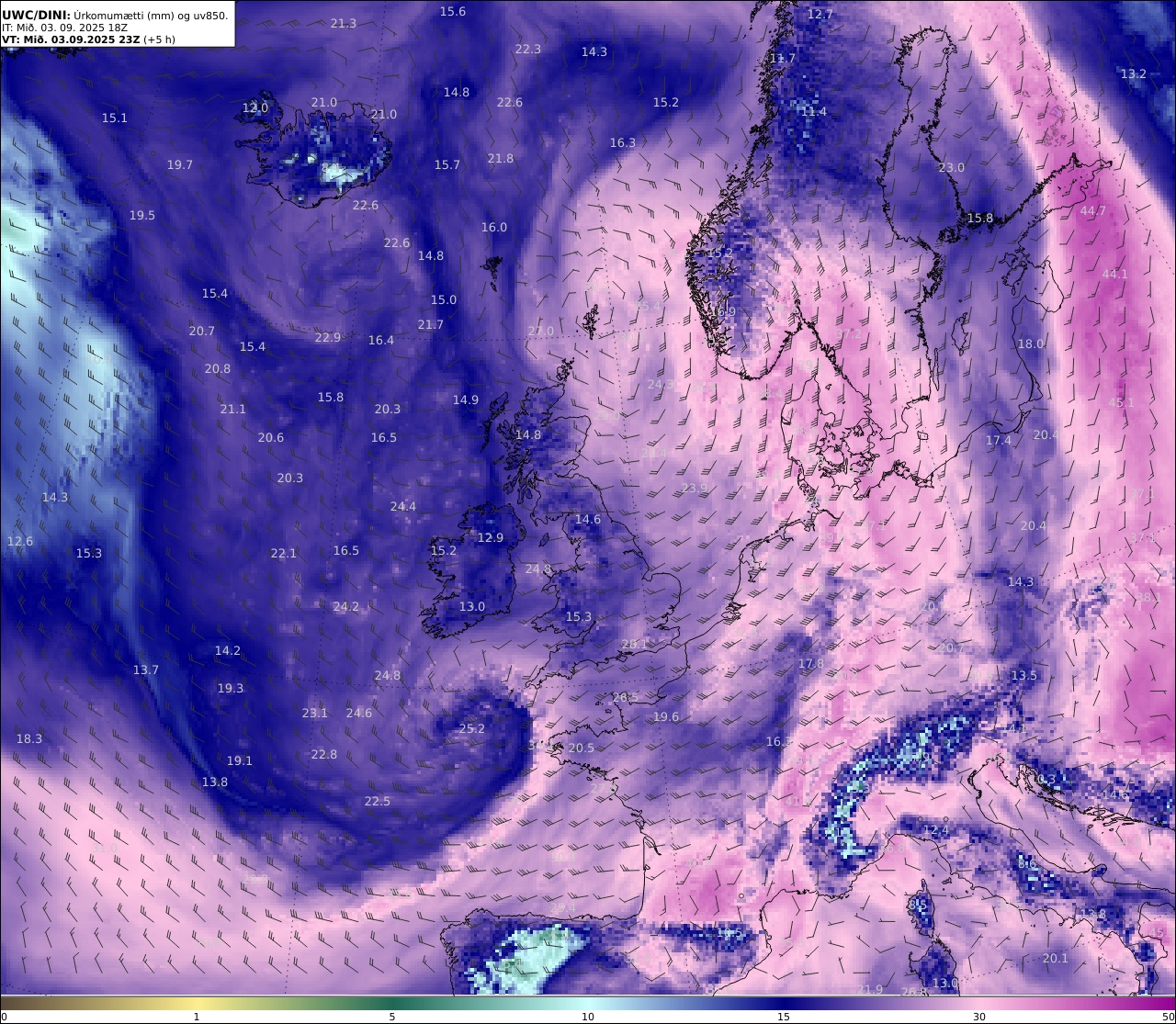The height and width of the screenshot is (1024, 1176).
Task: Click the color scale tick label 1
Action: coord(197,1017)
